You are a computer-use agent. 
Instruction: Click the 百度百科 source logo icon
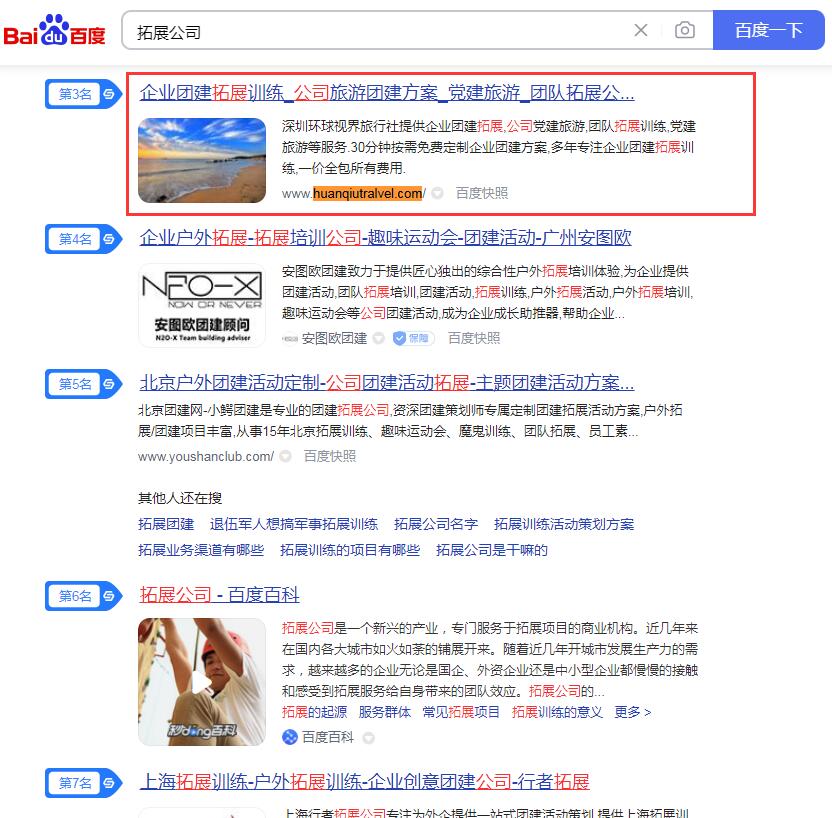pos(290,737)
